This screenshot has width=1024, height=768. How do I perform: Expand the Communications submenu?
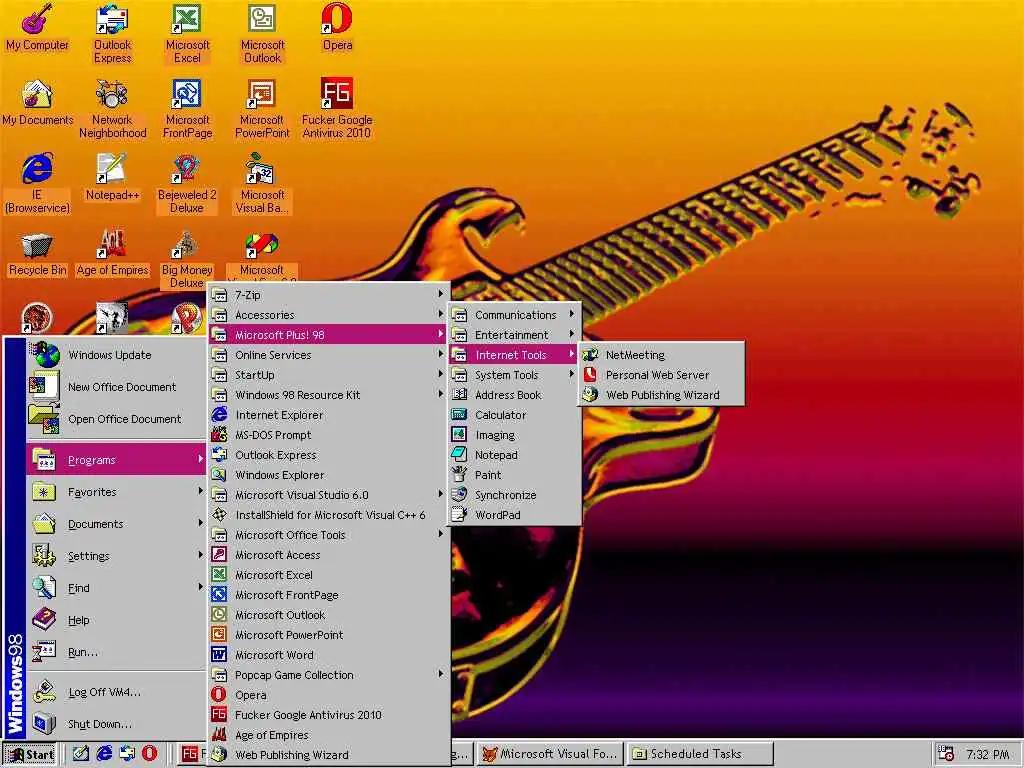tap(514, 315)
